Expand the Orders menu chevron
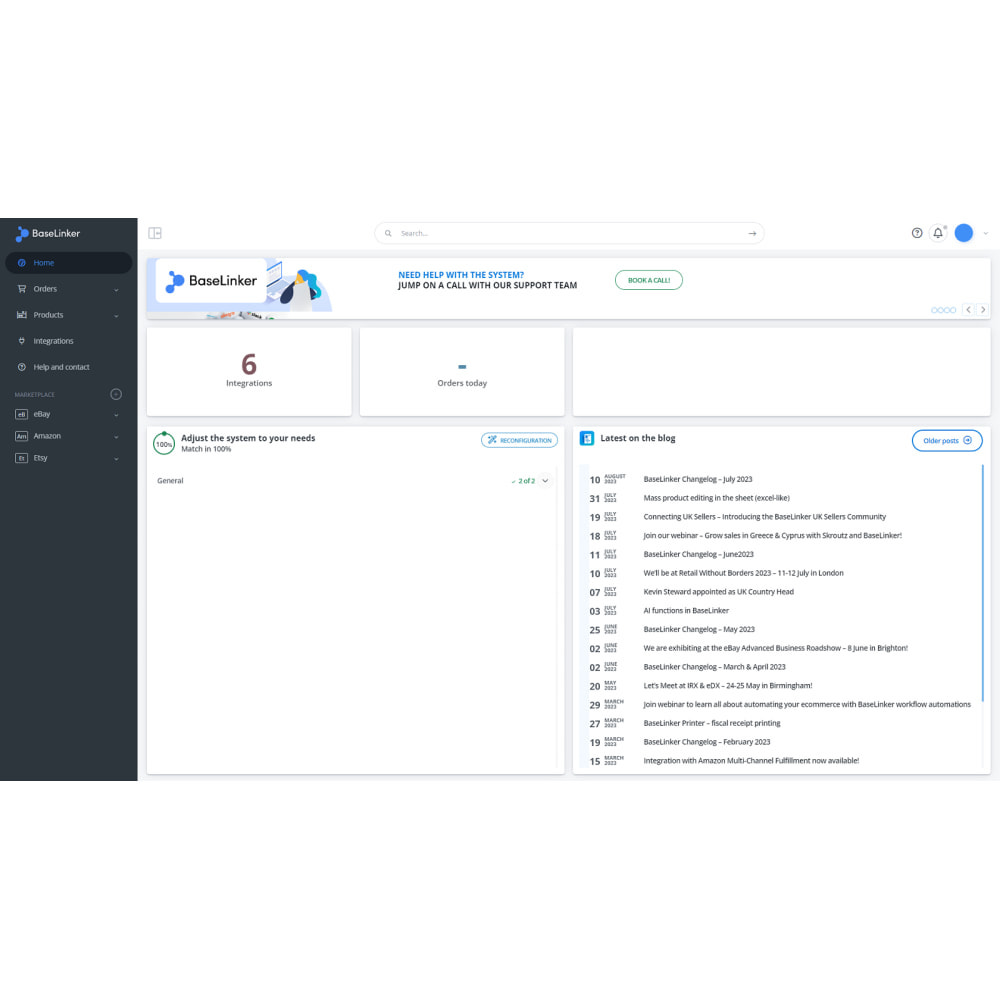 pyautogui.click(x=116, y=290)
